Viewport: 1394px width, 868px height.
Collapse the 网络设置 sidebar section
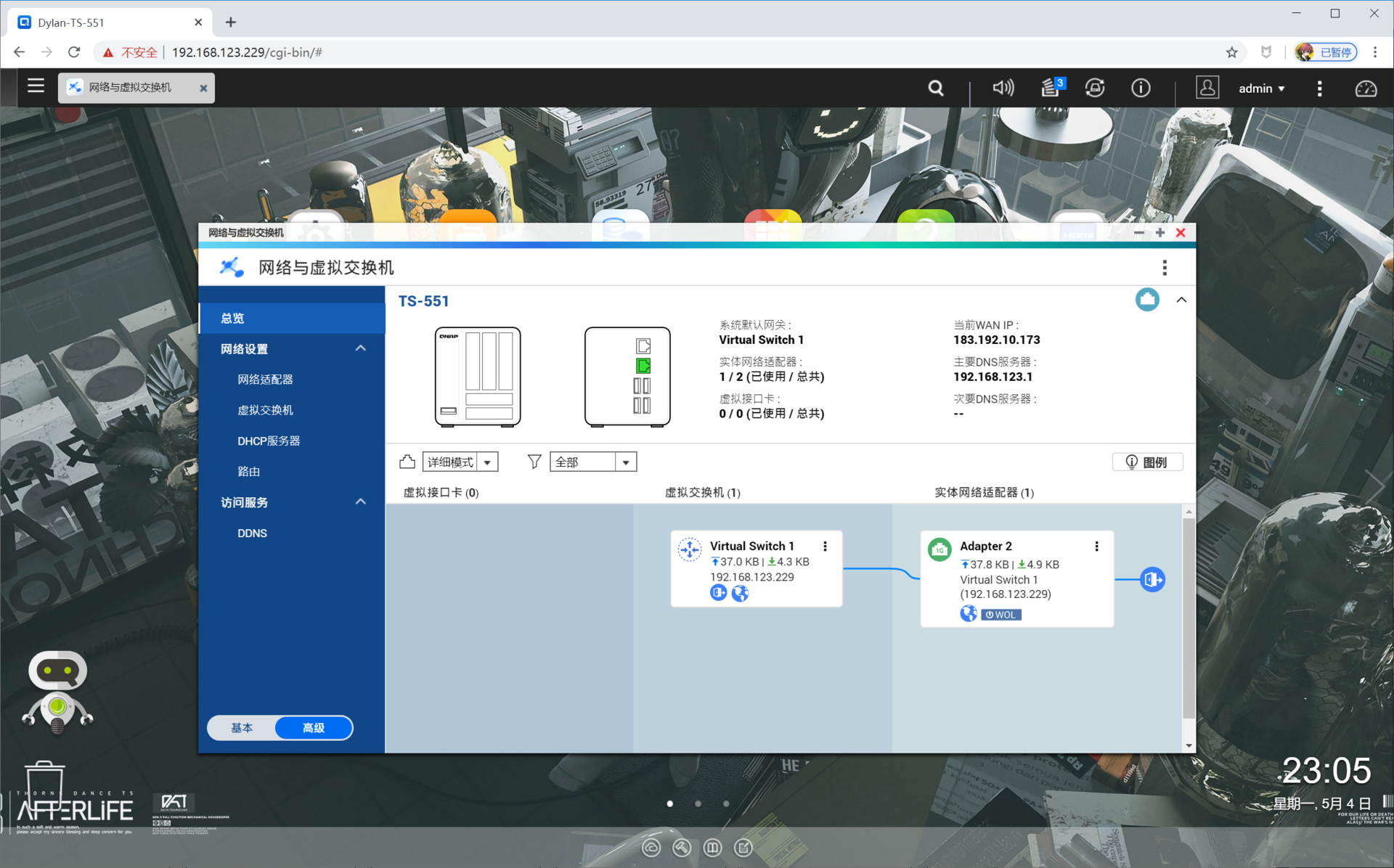[360, 349]
